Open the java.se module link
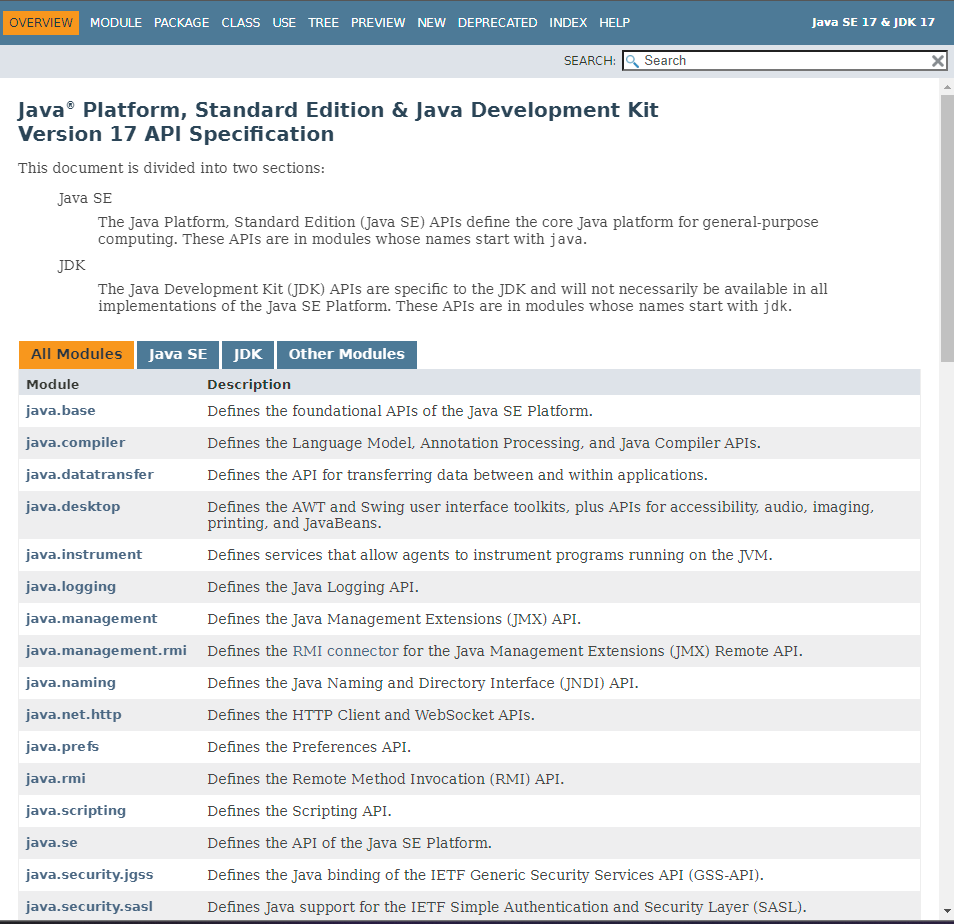This screenshot has width=954, height=924. tap(51, 842)
